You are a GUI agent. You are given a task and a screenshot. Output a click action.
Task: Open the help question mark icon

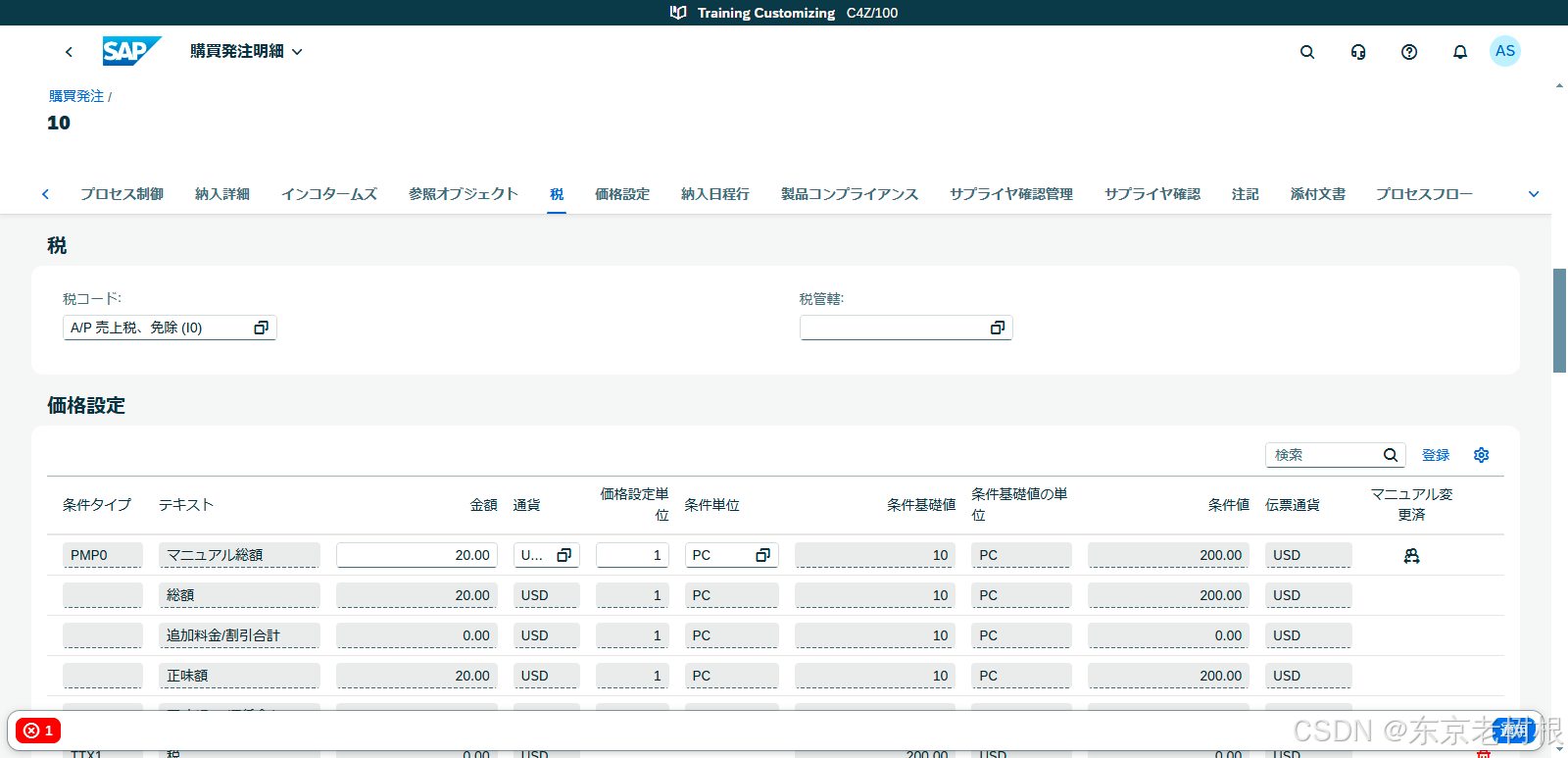1409,52
